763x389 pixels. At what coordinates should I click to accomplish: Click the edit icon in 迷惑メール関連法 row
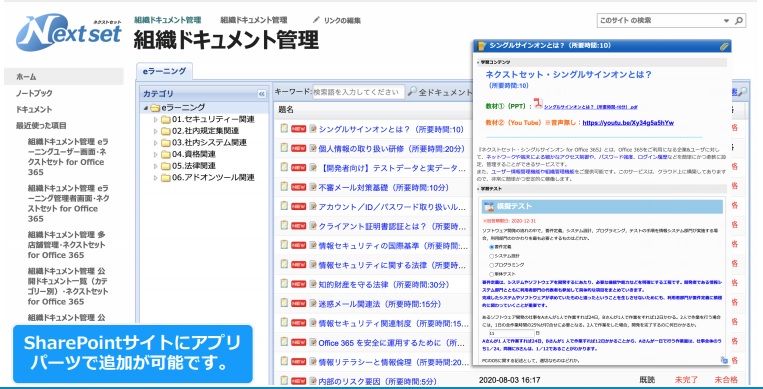(313, 304)
